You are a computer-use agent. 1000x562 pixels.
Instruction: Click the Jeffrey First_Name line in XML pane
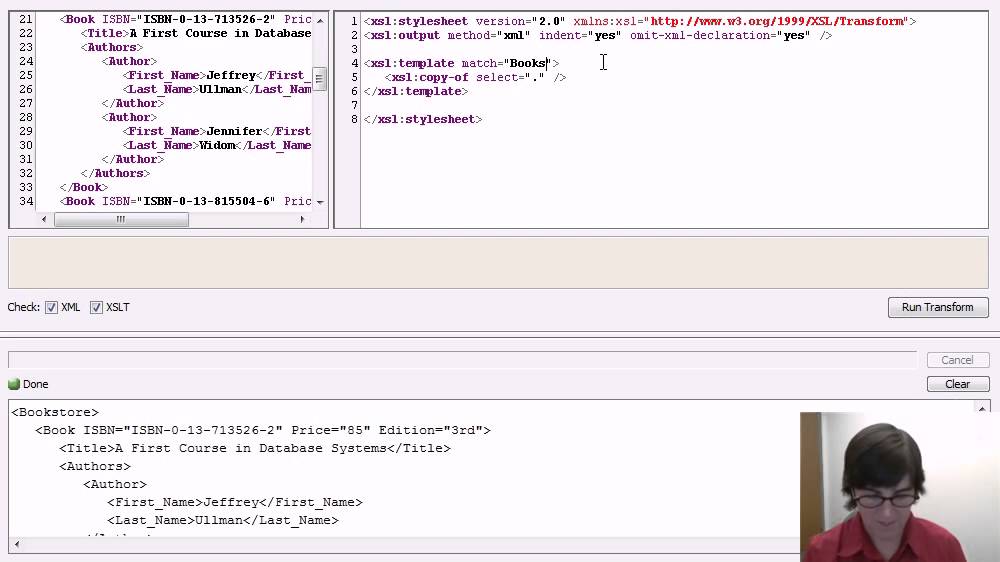(217, 75)
